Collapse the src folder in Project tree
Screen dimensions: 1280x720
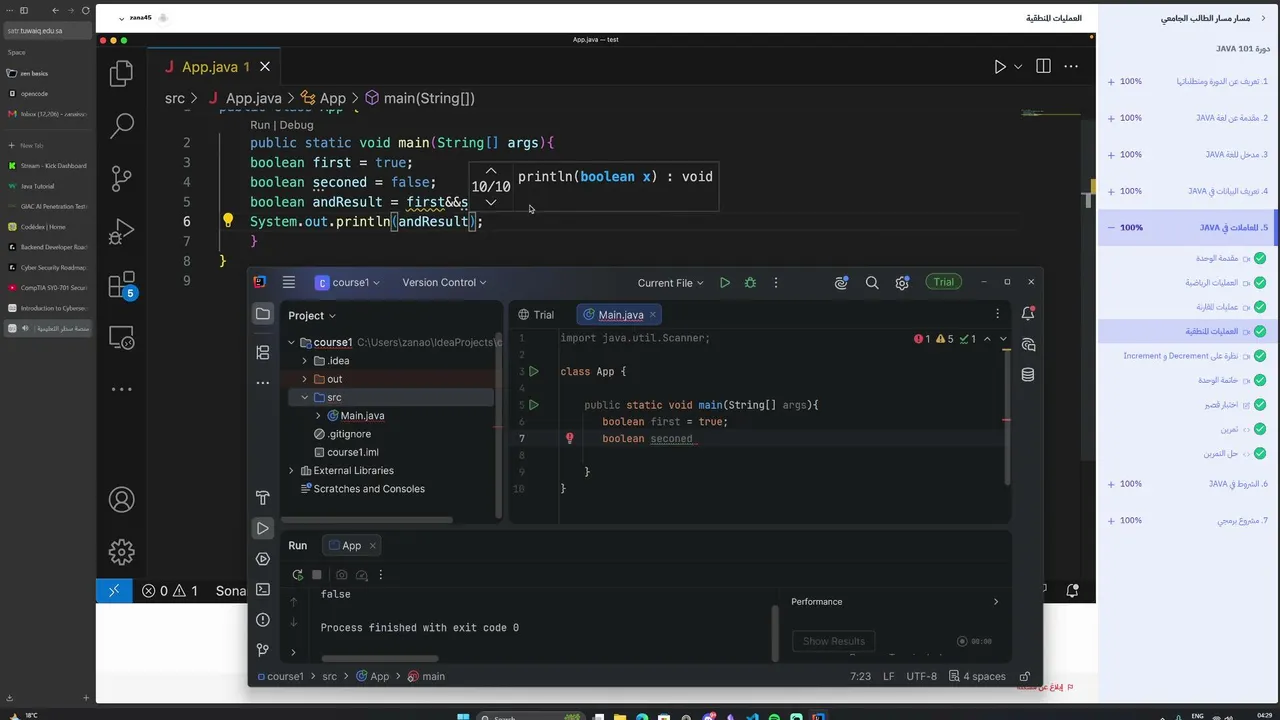tap(304, 397)
